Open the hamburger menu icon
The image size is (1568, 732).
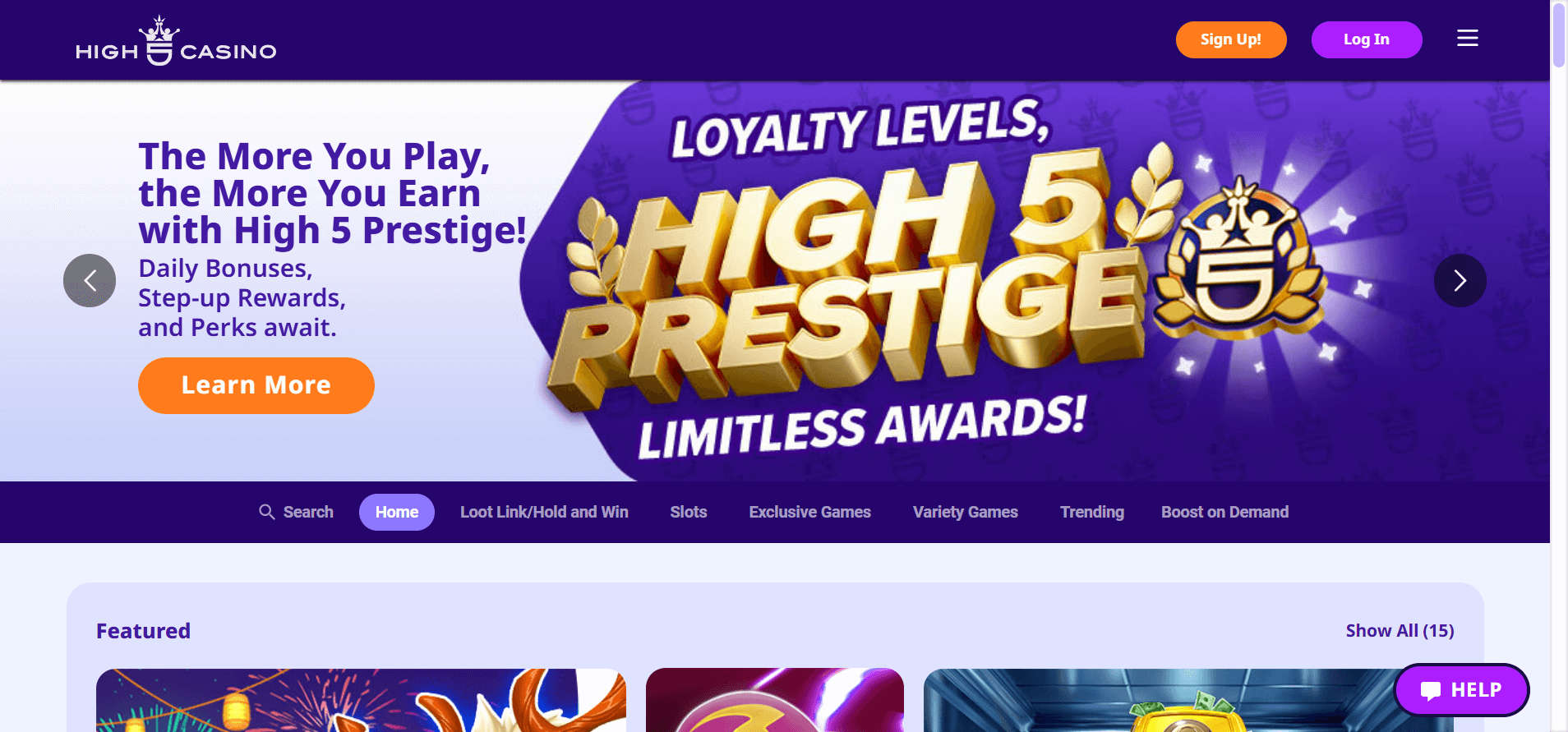click(1468, 39)
